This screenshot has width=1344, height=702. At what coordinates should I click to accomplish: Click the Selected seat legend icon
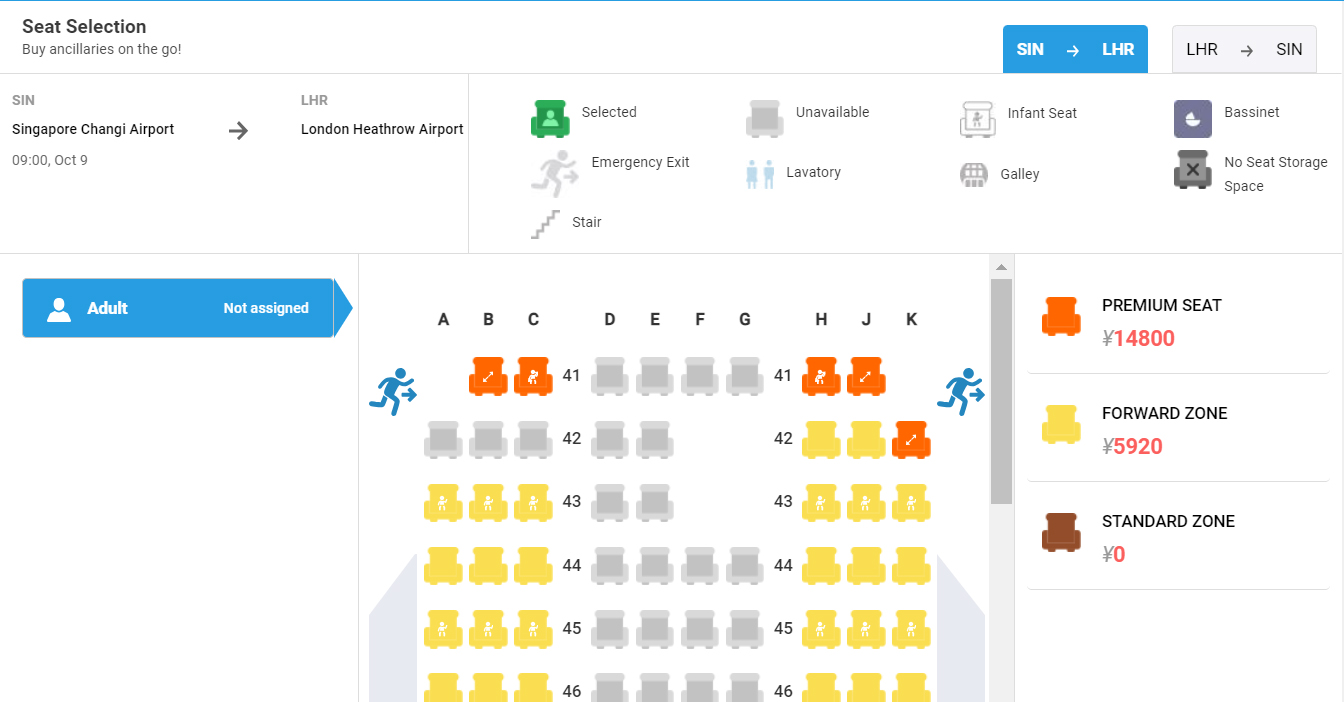pos(549,118)
